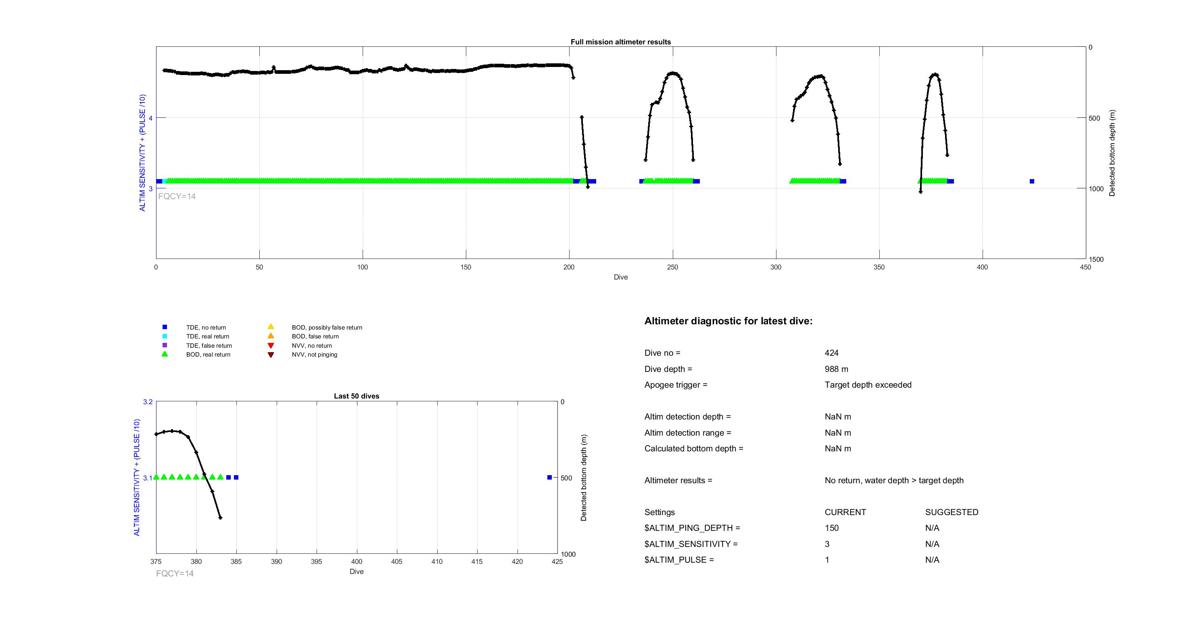Click the green triangle BOD real return legend marker
1200x622 pixels.
[x=164, y=354]
